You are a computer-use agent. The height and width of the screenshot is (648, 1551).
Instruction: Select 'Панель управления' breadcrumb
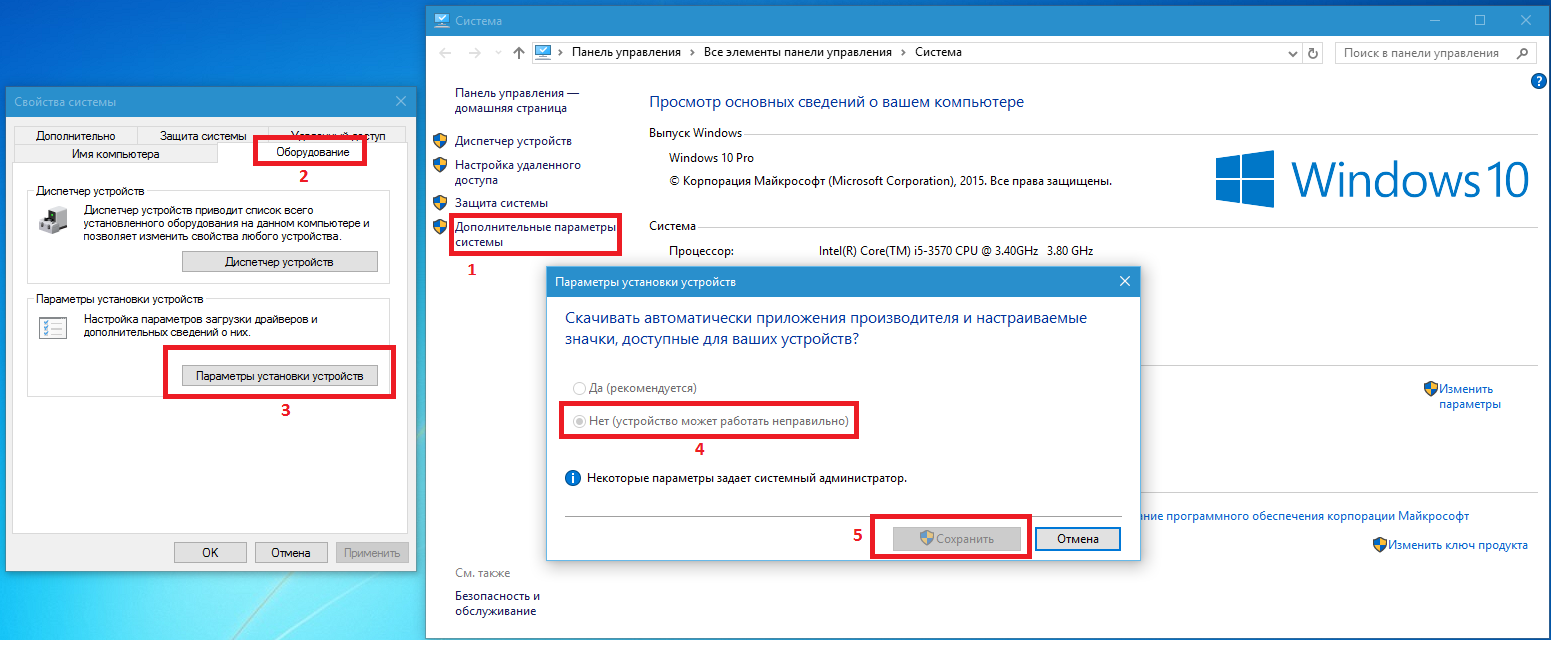coord(626,52)
